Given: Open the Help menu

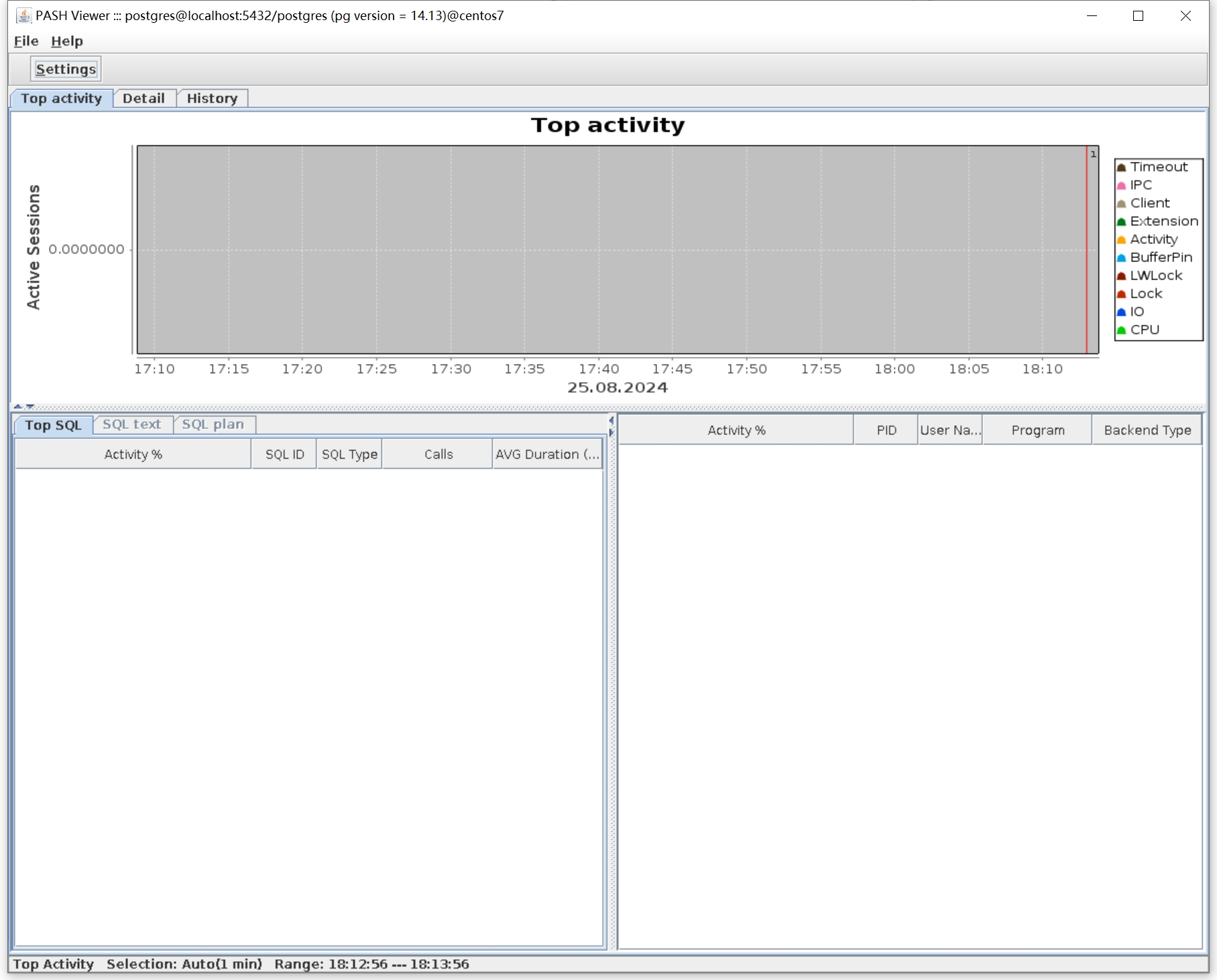Looking at the screenshot, I should tap(67, 41).
